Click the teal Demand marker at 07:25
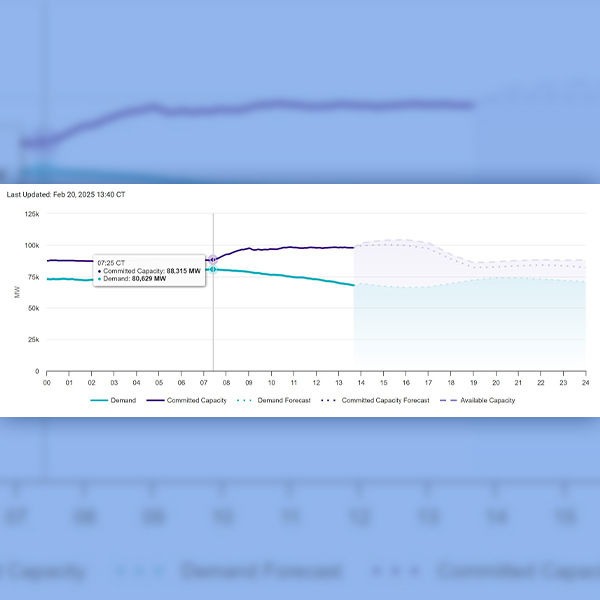Screen dimensions: 600x600 [x=213, y=269]
